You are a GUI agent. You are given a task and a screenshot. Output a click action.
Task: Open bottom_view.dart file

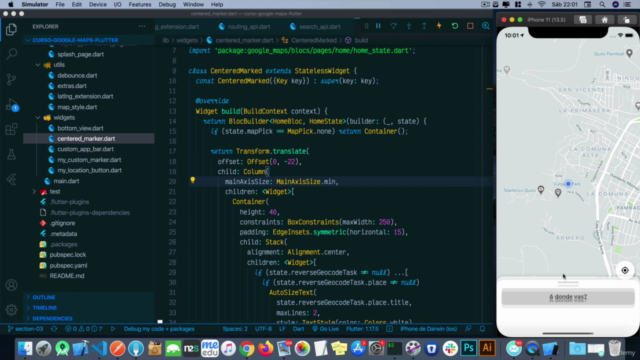80,128
